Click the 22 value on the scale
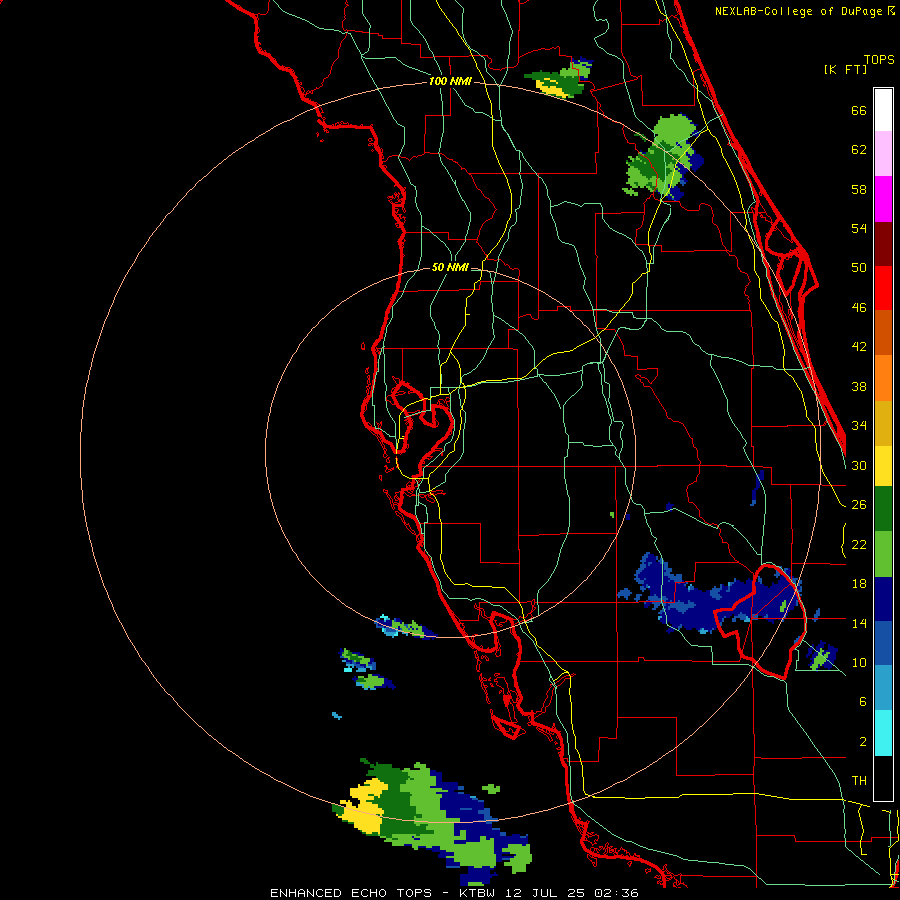The width and height of the screenshot is (900, 900). click(x=859, y=544)
